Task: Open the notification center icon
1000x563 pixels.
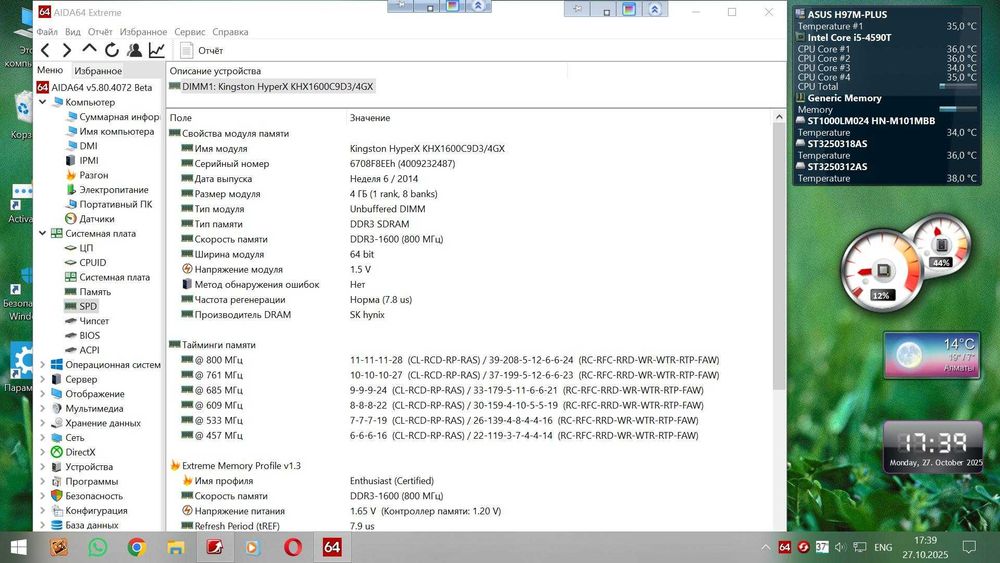Action: tap(969, 547)
